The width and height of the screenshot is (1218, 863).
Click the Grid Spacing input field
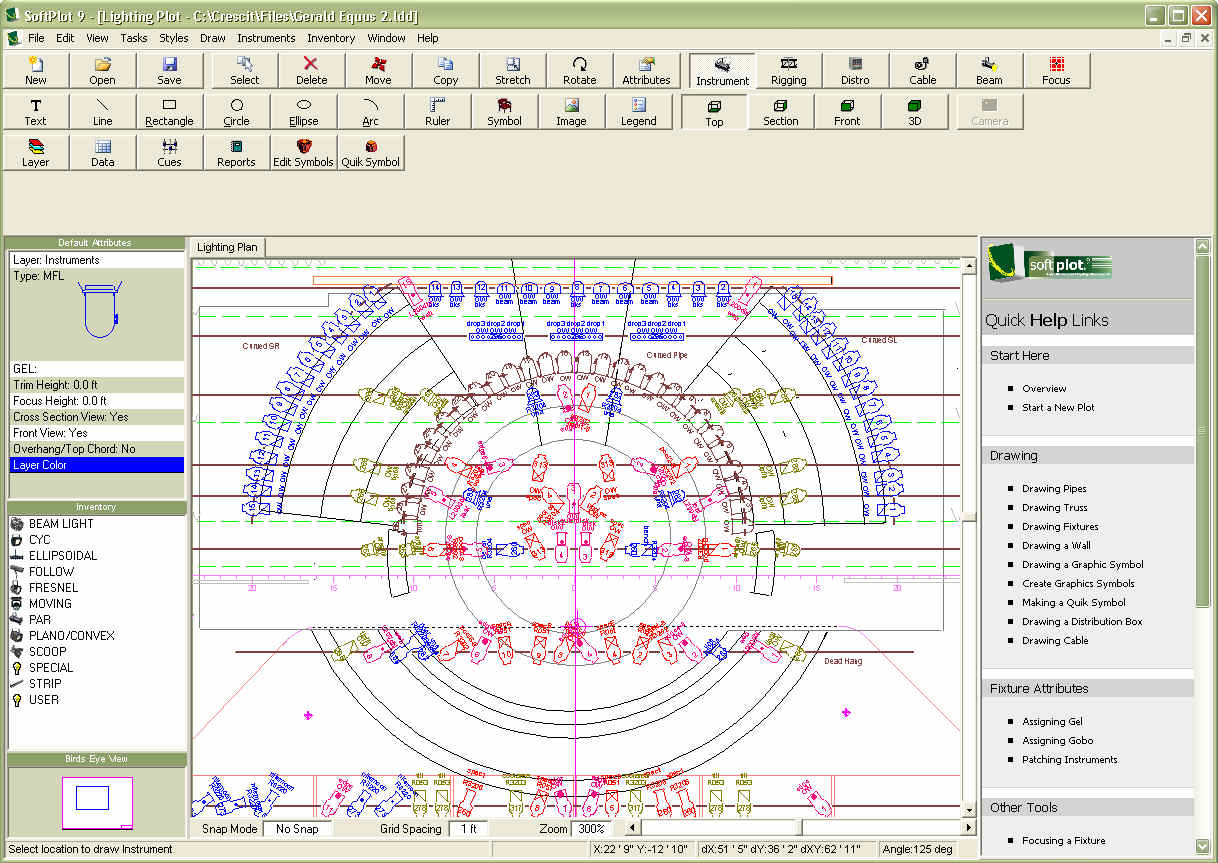[x=468, y=829]
